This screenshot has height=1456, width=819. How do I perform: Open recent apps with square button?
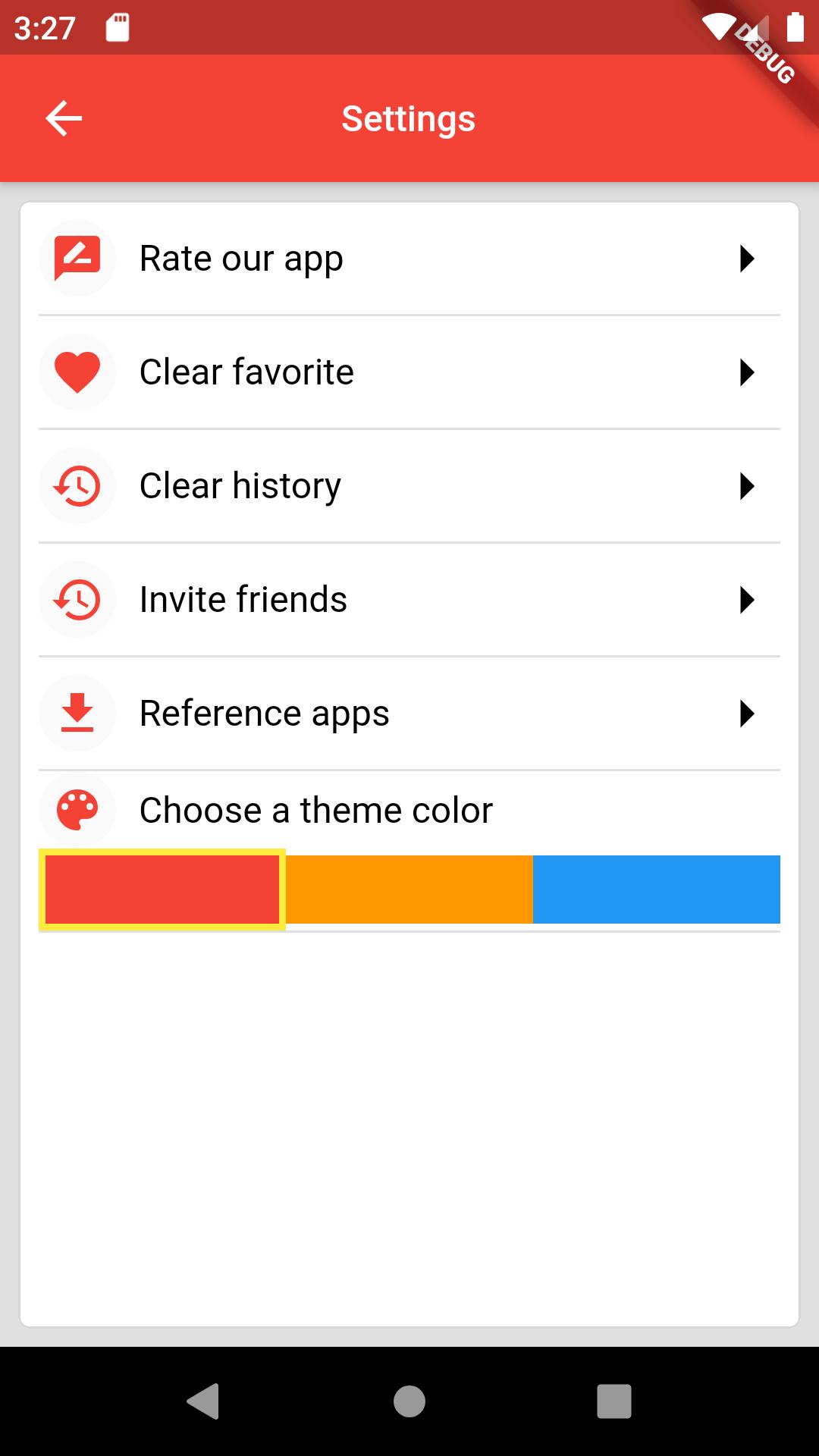pos(613,1401)
